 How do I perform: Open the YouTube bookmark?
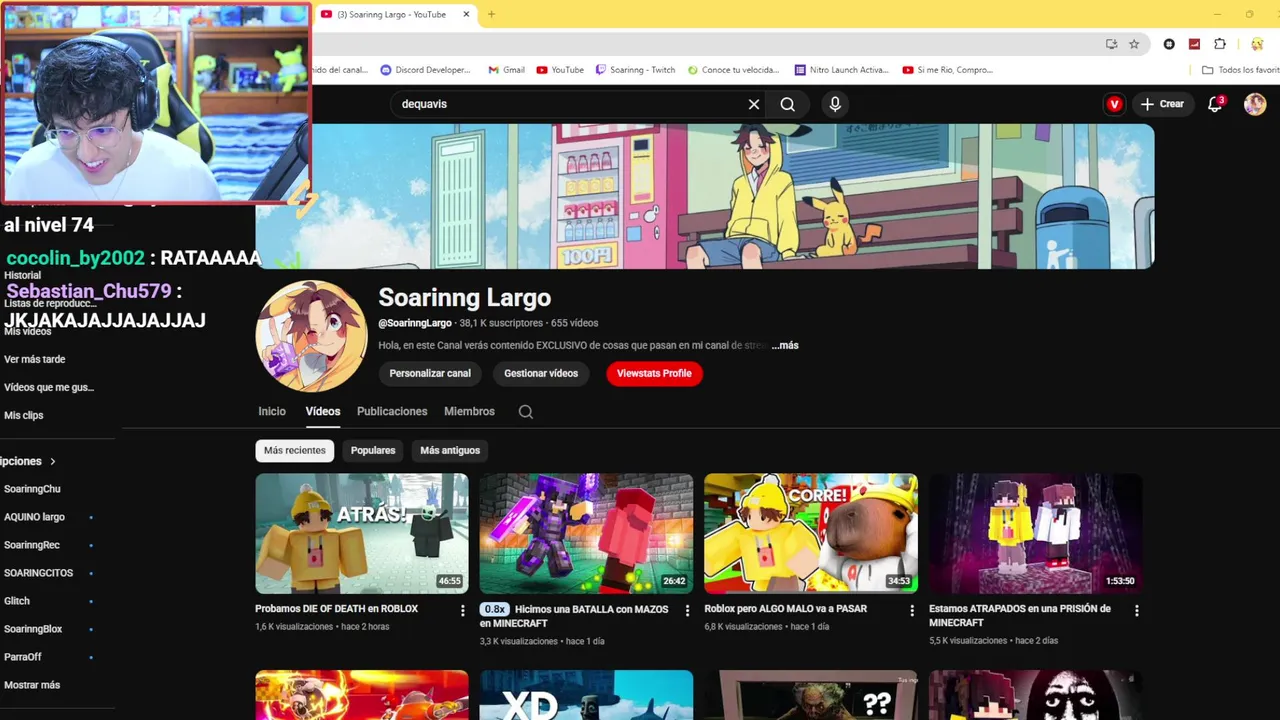[x=560, y=70]
